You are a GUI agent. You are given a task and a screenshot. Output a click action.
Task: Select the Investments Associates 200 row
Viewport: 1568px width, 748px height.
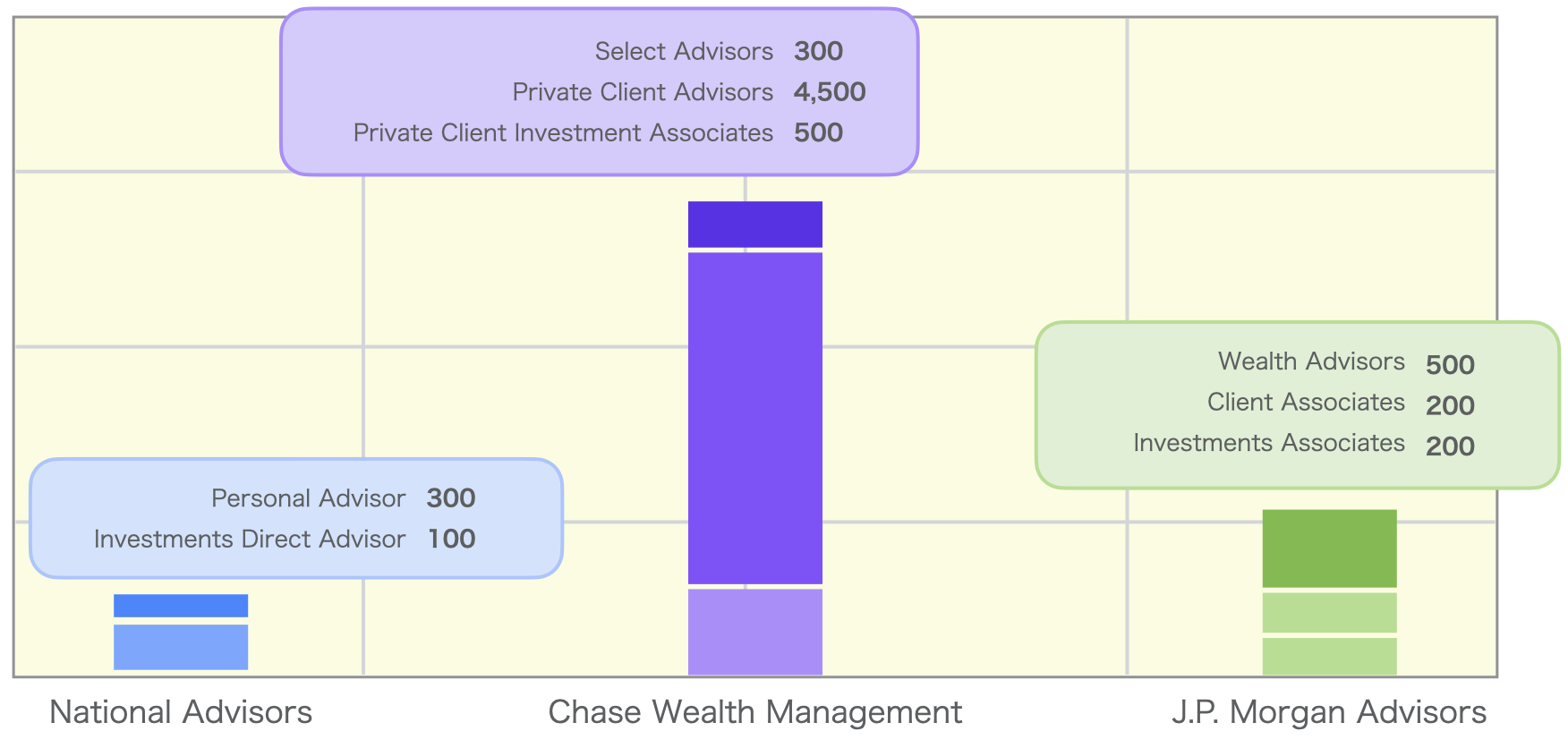(x=1304, y=444)
